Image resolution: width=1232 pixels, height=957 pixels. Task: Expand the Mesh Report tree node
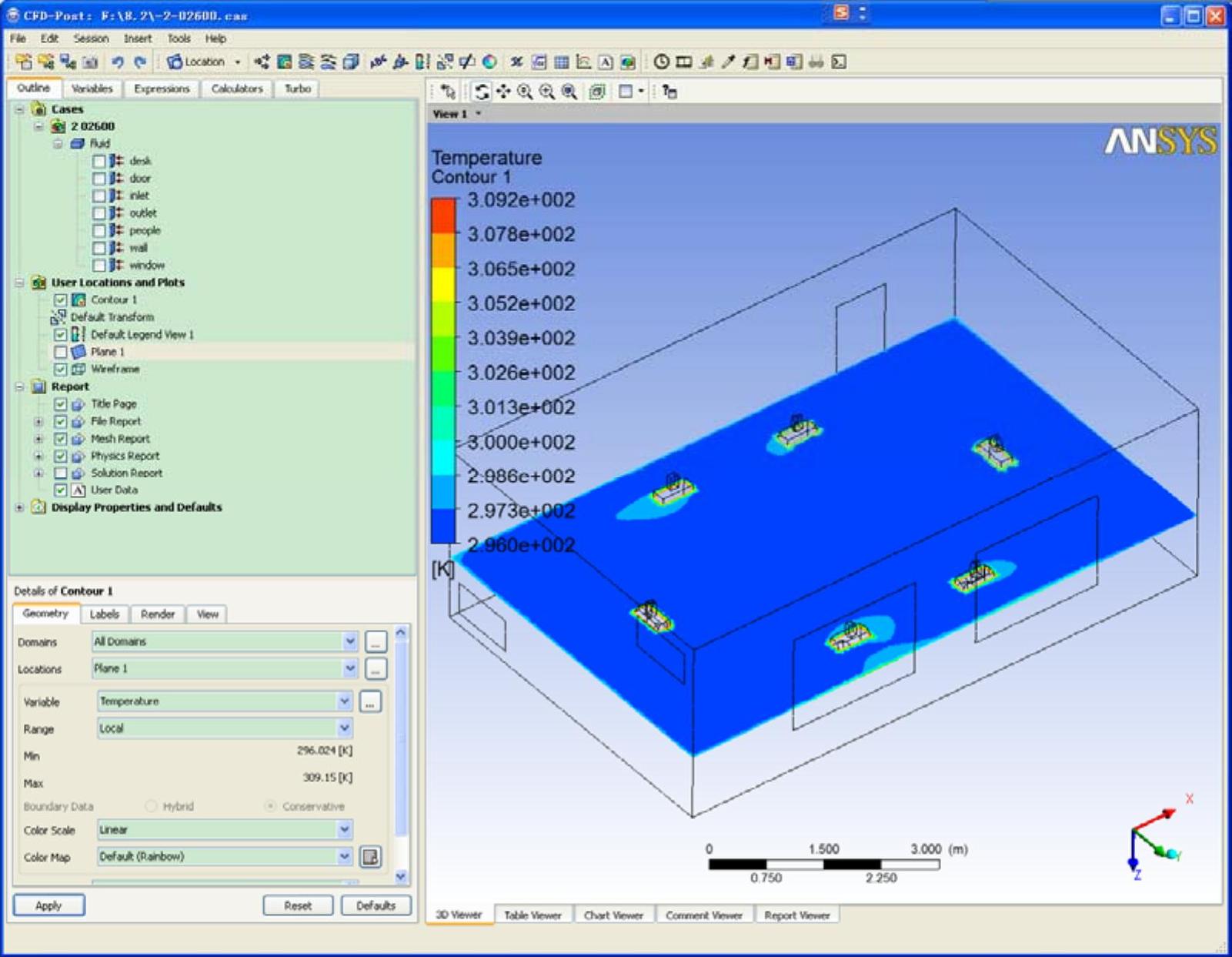(x=38, y=439)
